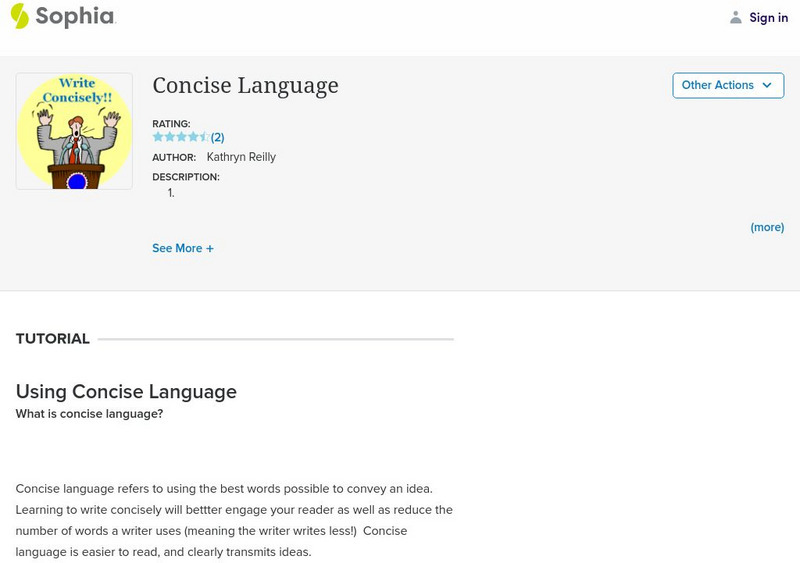The width and height of the screenshot is (800, 563).
Task: Click the 'What is concise language?' subheading
Action: pyautogui.click(x=89, y=414)
